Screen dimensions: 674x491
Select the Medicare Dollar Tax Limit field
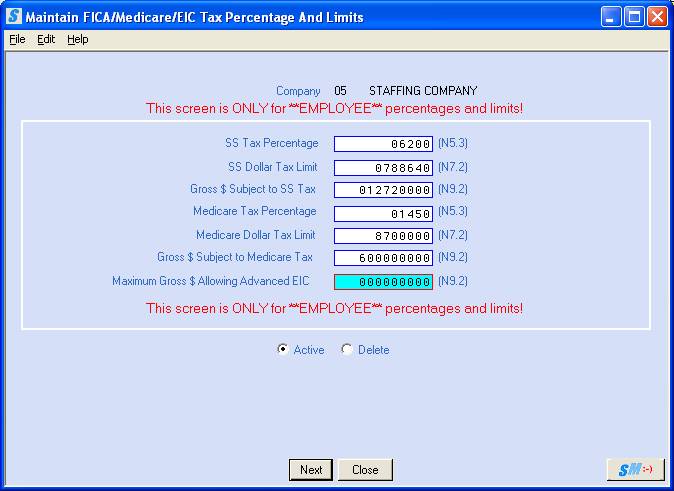383,236
